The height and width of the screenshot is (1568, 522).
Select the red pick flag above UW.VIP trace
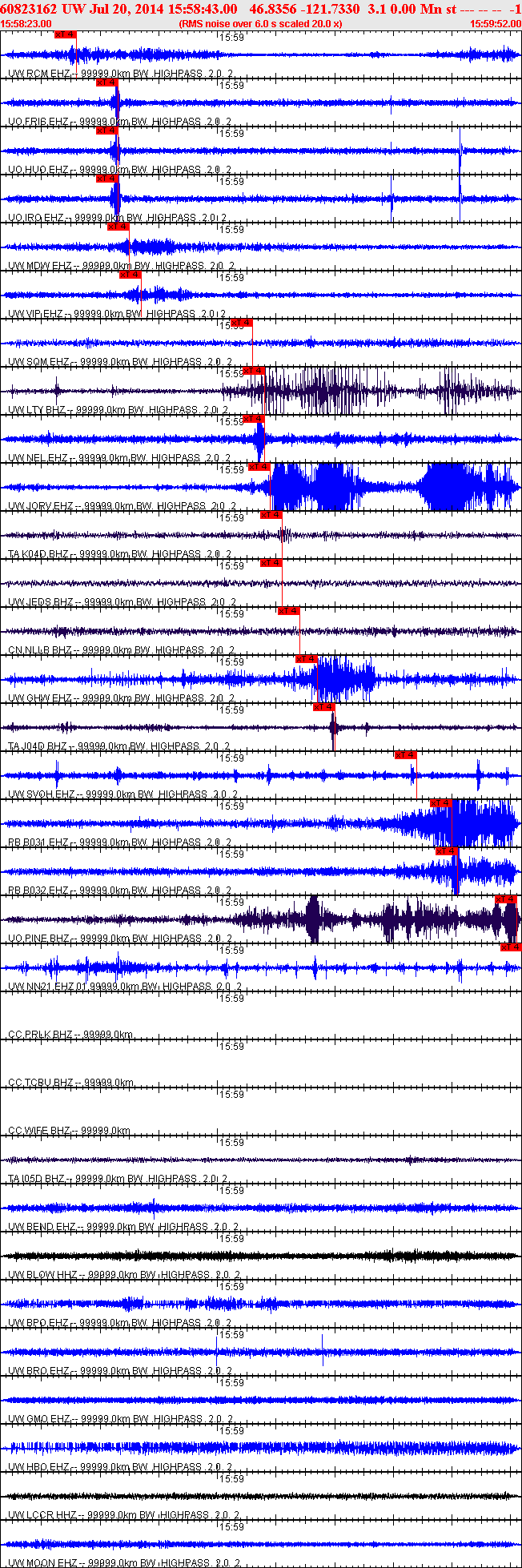(130, 275)
